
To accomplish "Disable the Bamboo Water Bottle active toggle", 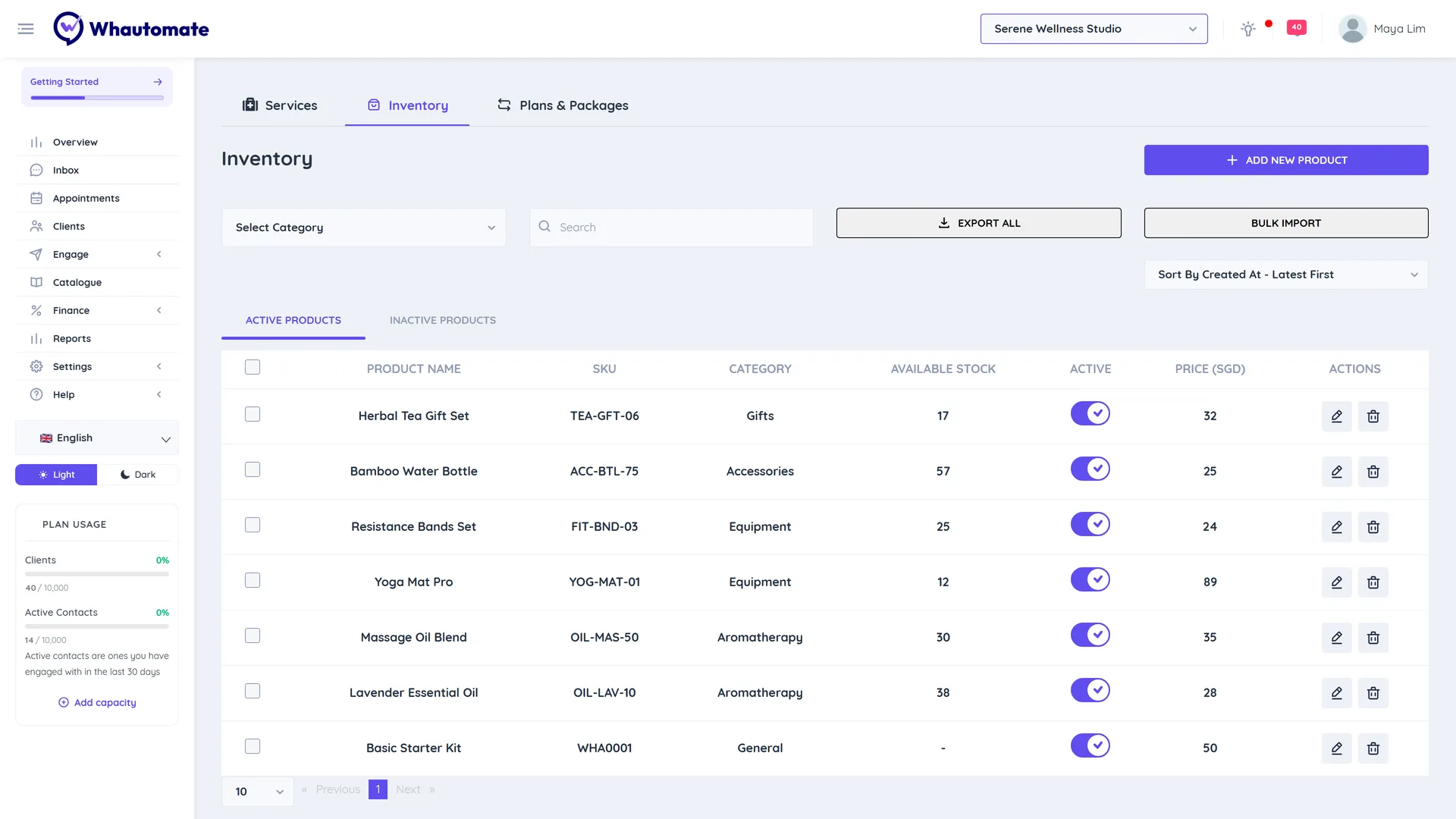I will pos(1090,469).
